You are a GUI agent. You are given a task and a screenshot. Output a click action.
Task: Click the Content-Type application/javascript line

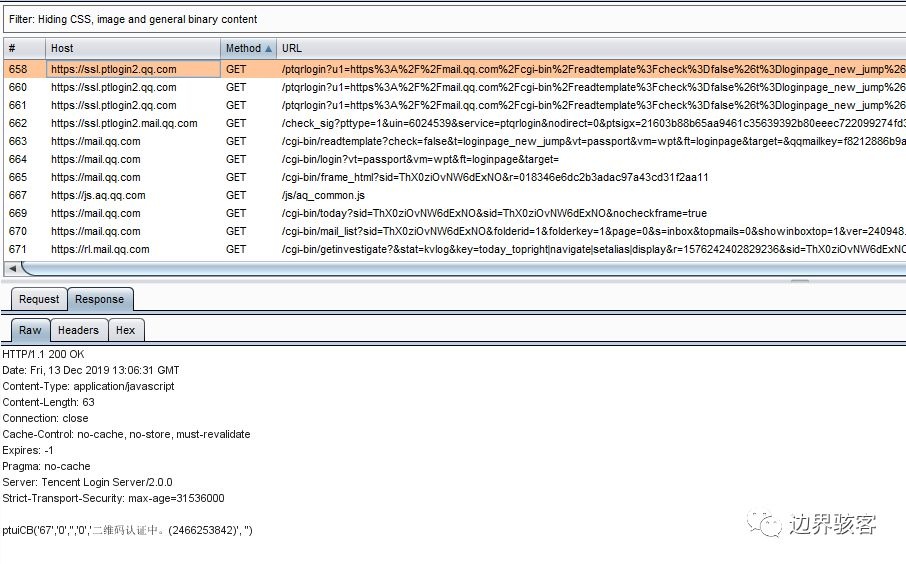pyautogui.click(x=88, y=387)
